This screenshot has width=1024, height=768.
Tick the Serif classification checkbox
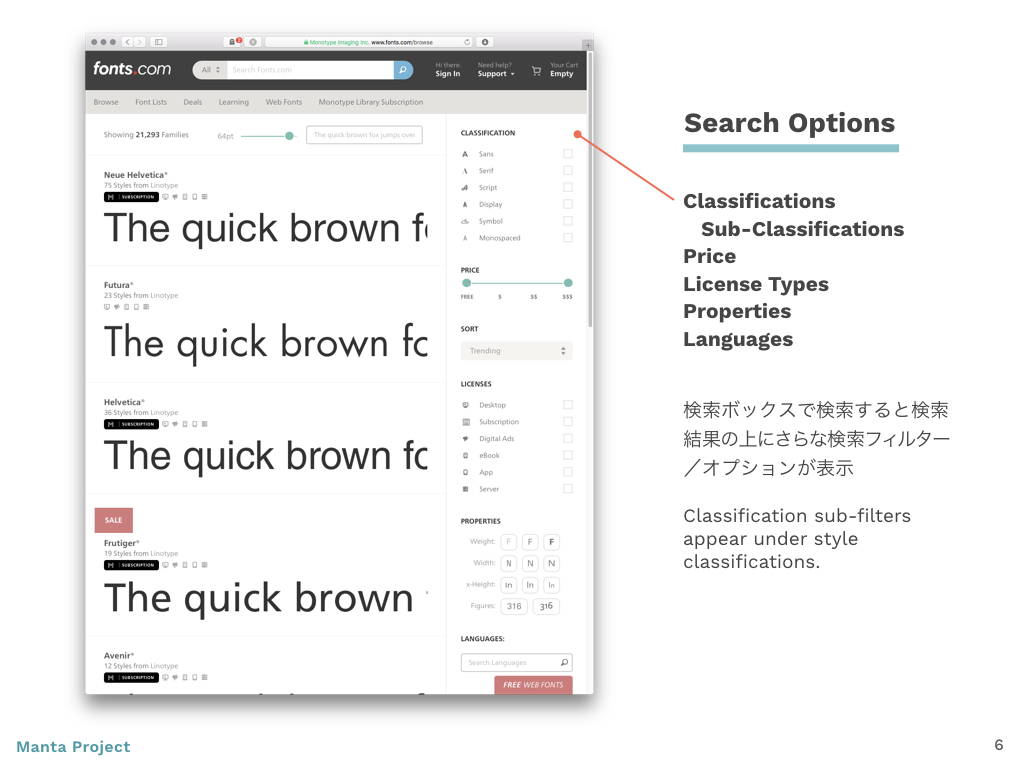[568, 170]
